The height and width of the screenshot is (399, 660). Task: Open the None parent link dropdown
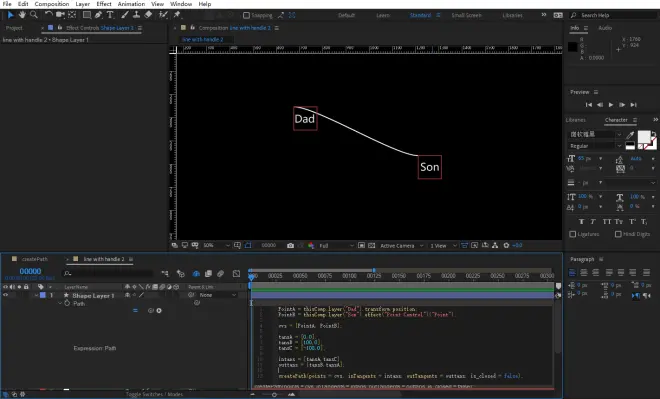pyautogui.click(x=217, y=295)
